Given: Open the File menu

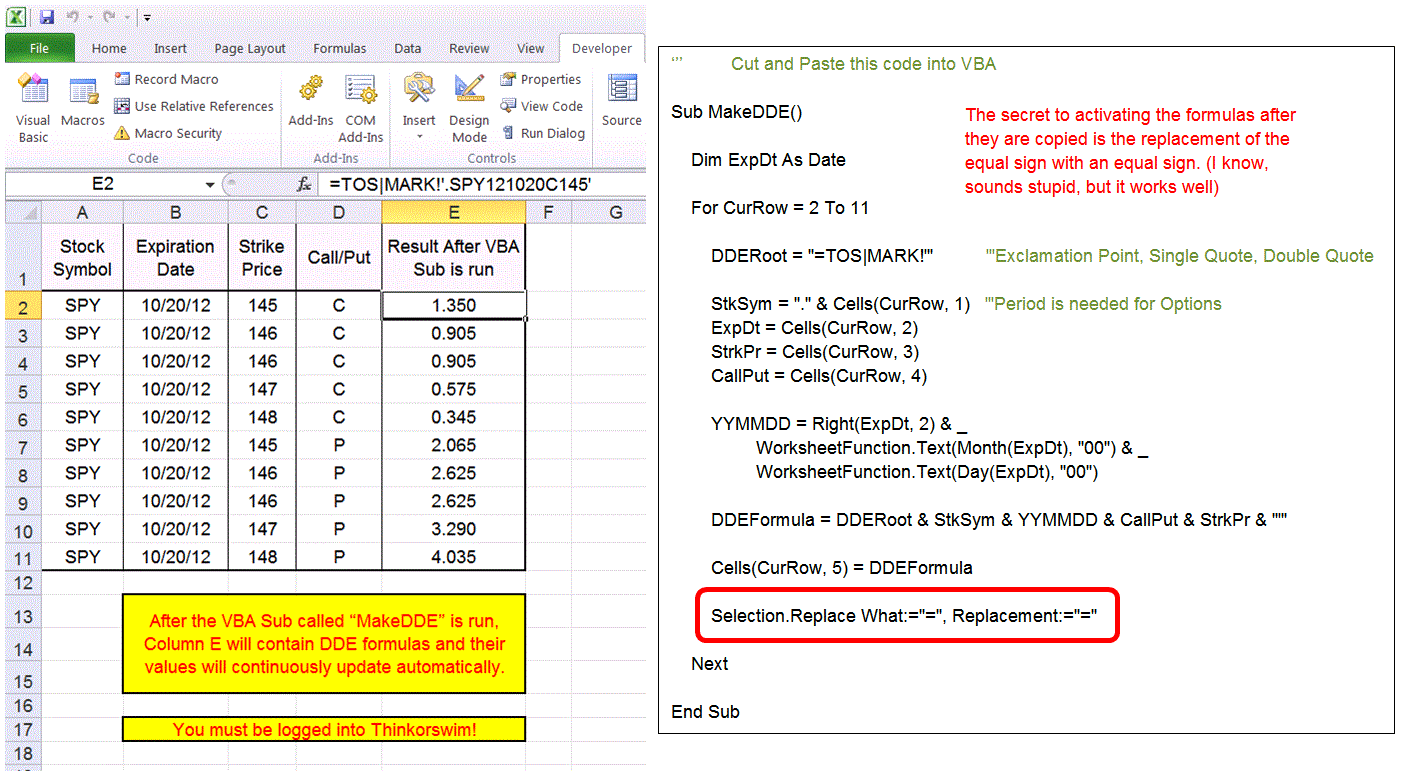Looking at the screenshot, I should (39, 48).
